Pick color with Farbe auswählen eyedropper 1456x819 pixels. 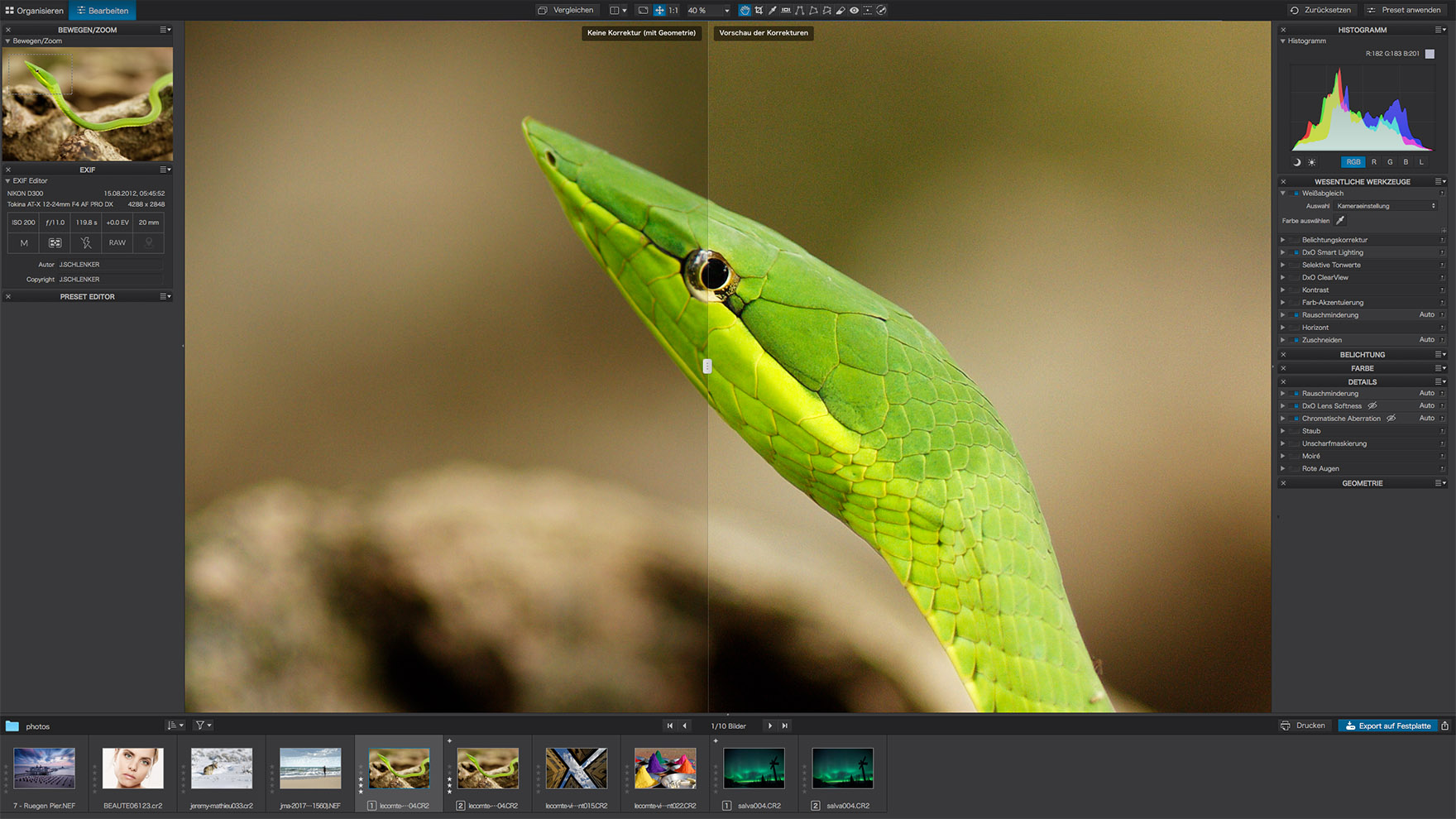pyautogui.click(x=1340, y=221)
